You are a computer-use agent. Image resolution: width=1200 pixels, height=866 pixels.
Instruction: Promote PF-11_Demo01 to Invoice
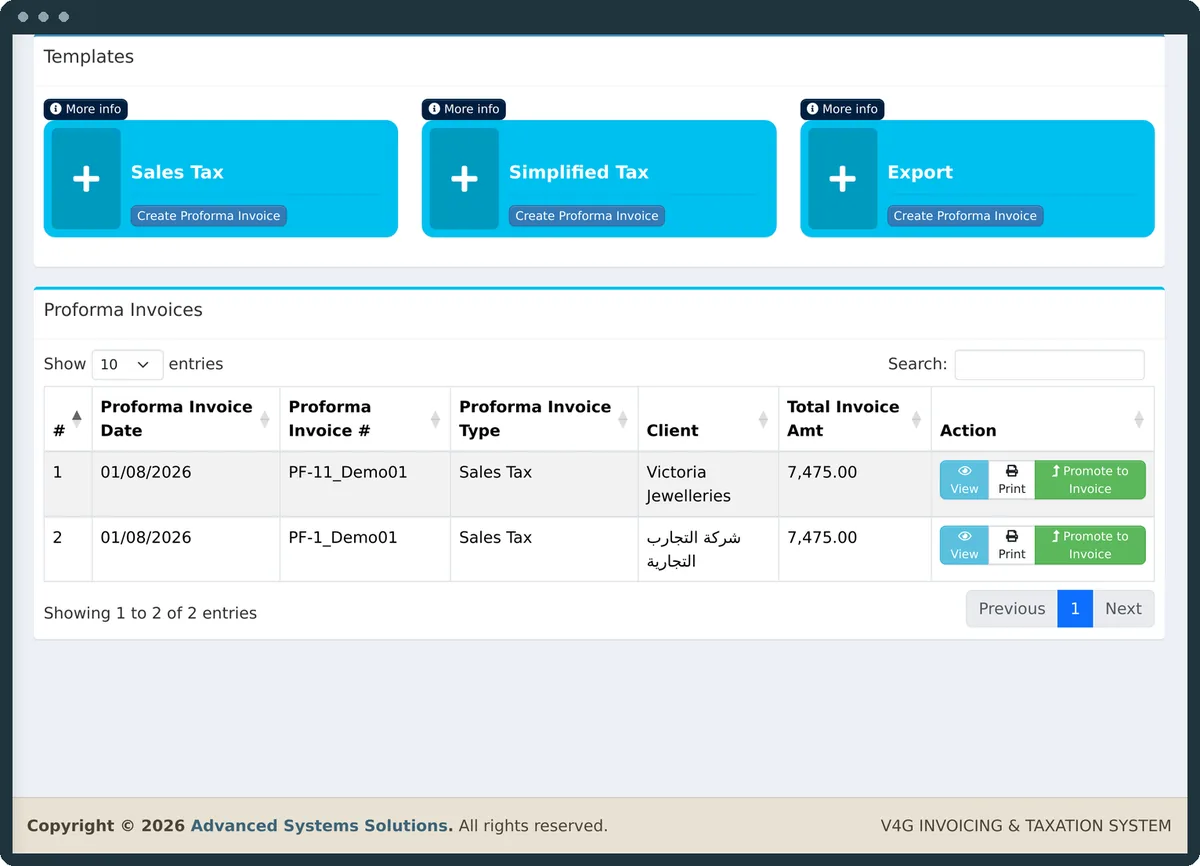click(1090, 480)
